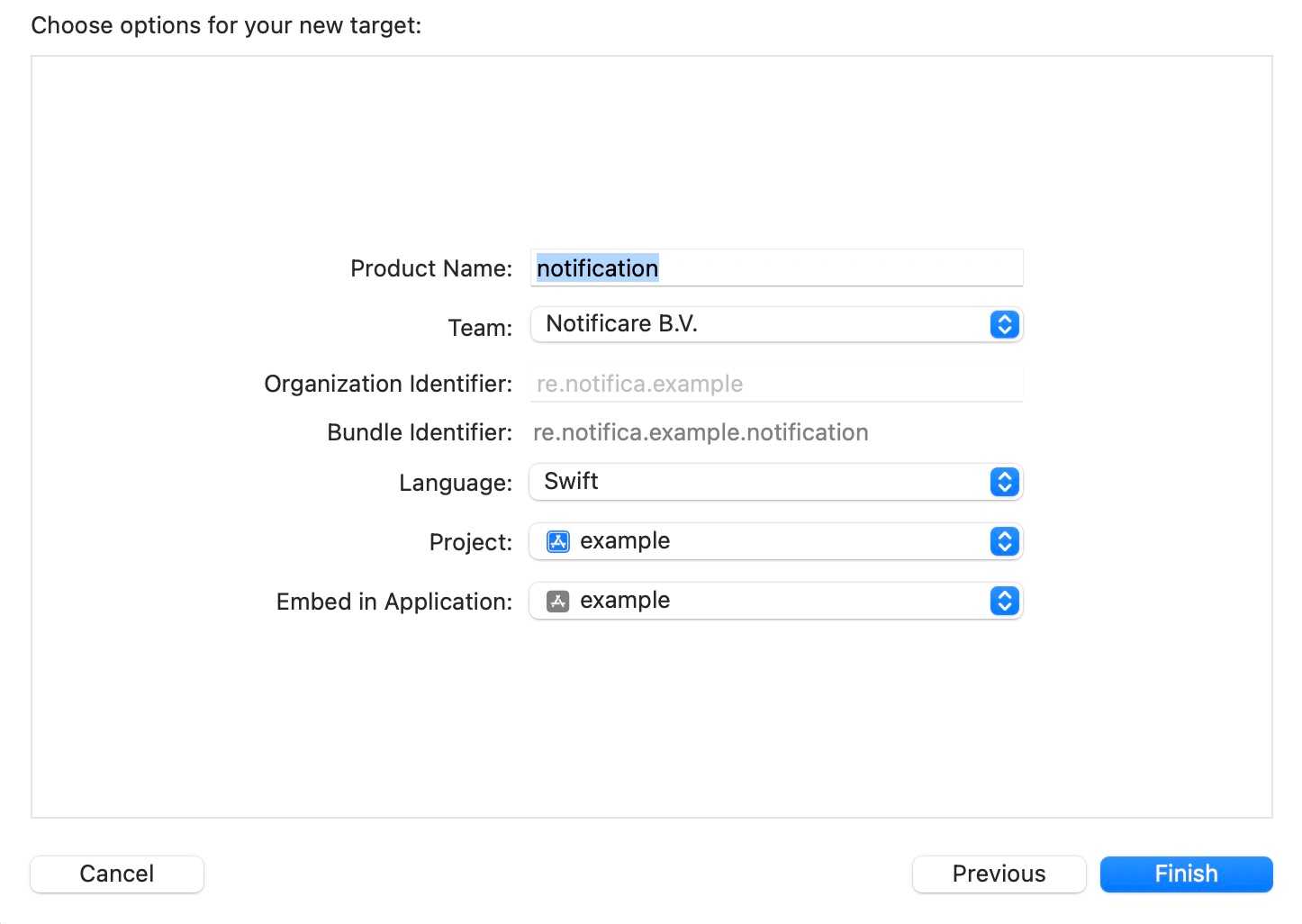
Task: Click the blue chevron arrows on Project popup
Action: 1004,541
